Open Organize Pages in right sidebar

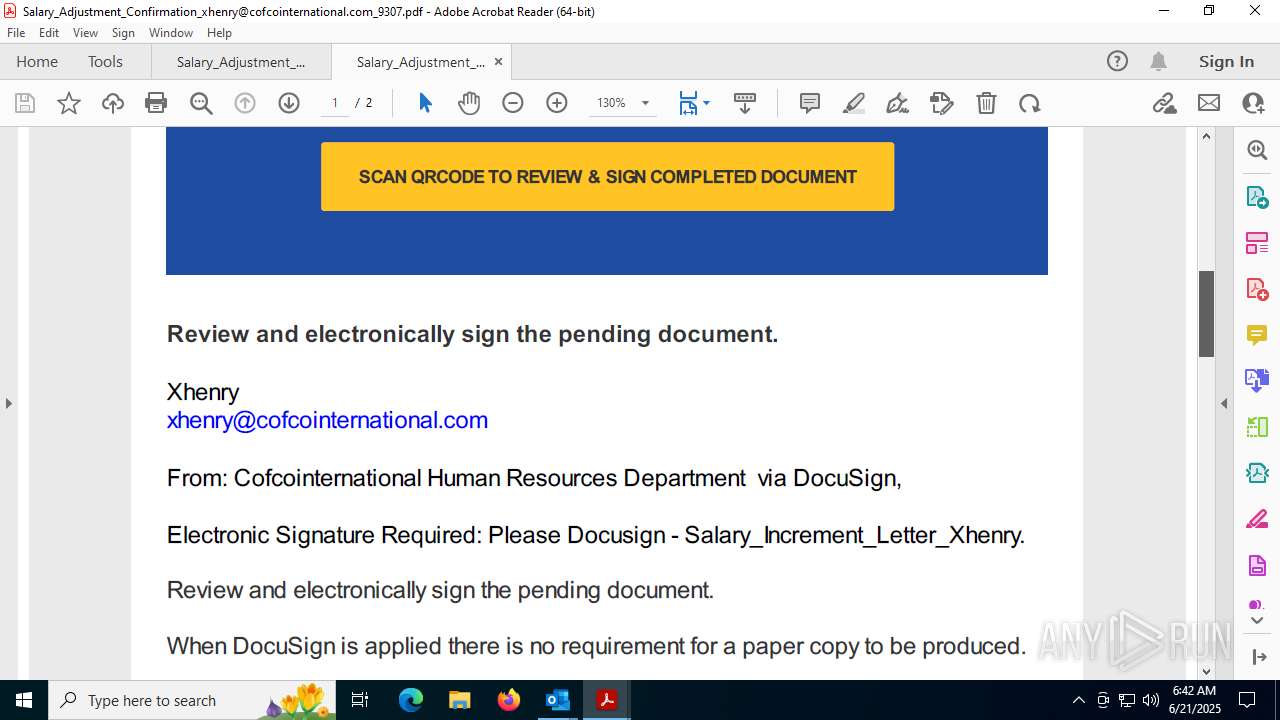pyautogui.click(x=1257, y=427)
